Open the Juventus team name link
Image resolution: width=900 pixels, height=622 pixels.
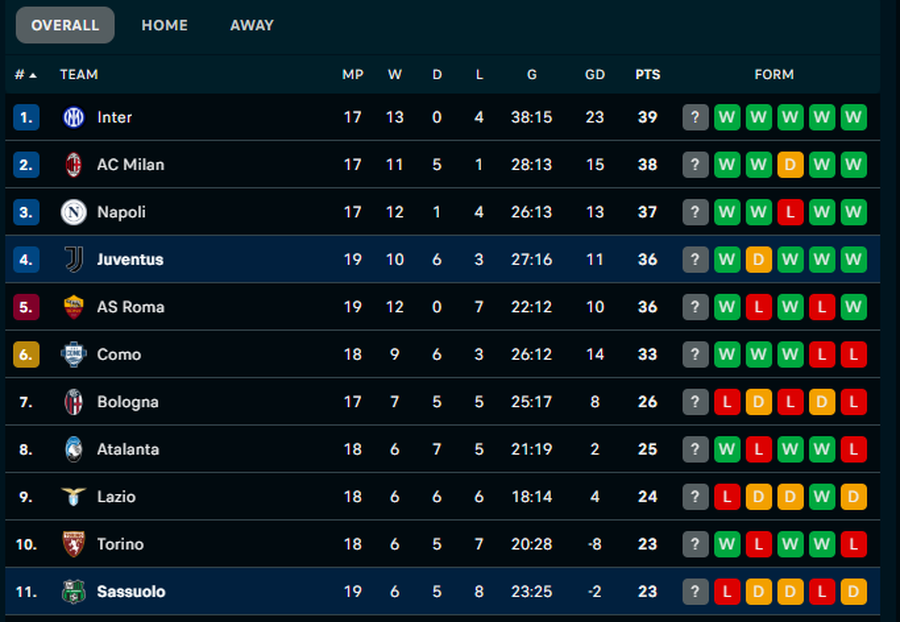130,259
